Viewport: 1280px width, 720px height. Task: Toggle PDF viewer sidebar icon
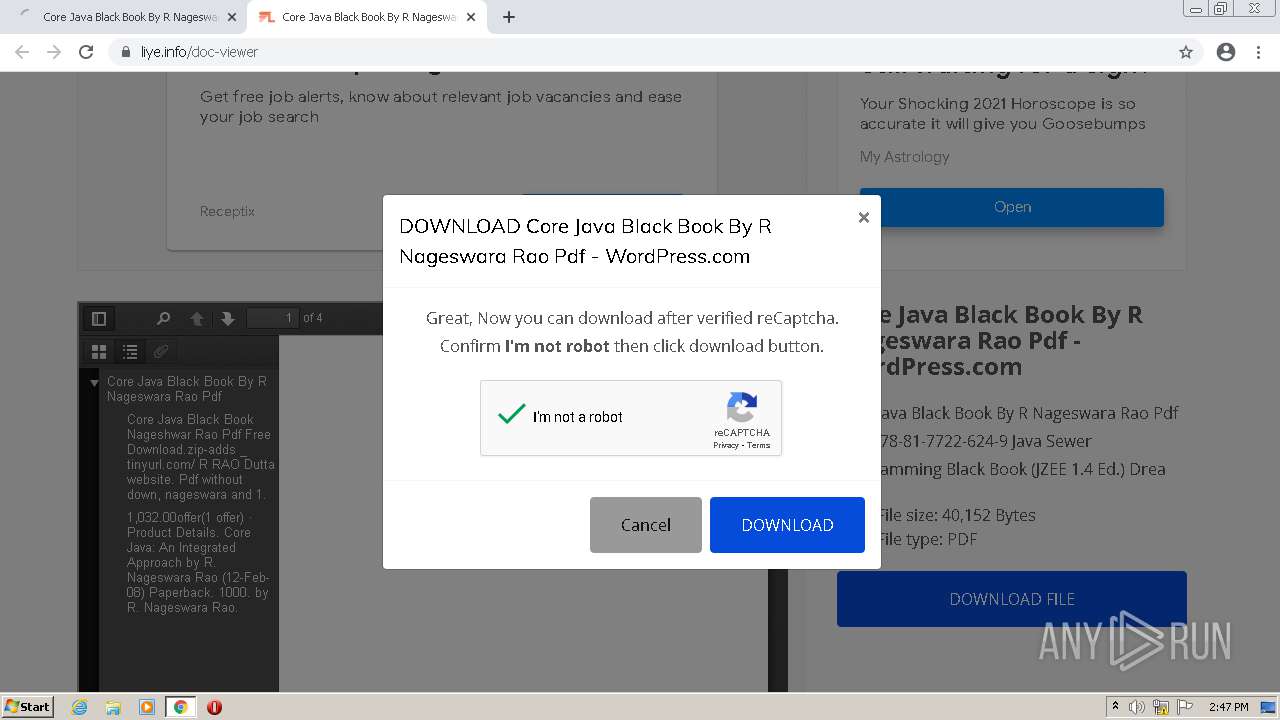(x=99, y=318)
